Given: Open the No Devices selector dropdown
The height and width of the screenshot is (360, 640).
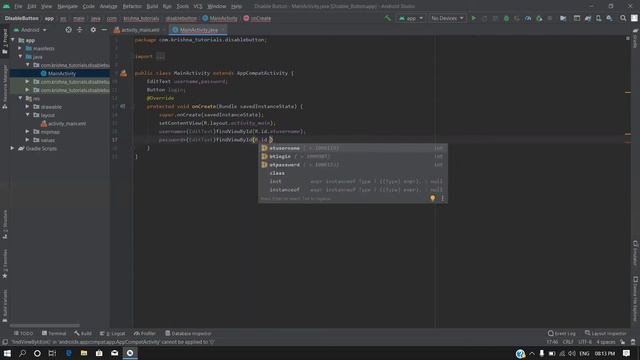Looking at the screenshot, I should point(447,18).
